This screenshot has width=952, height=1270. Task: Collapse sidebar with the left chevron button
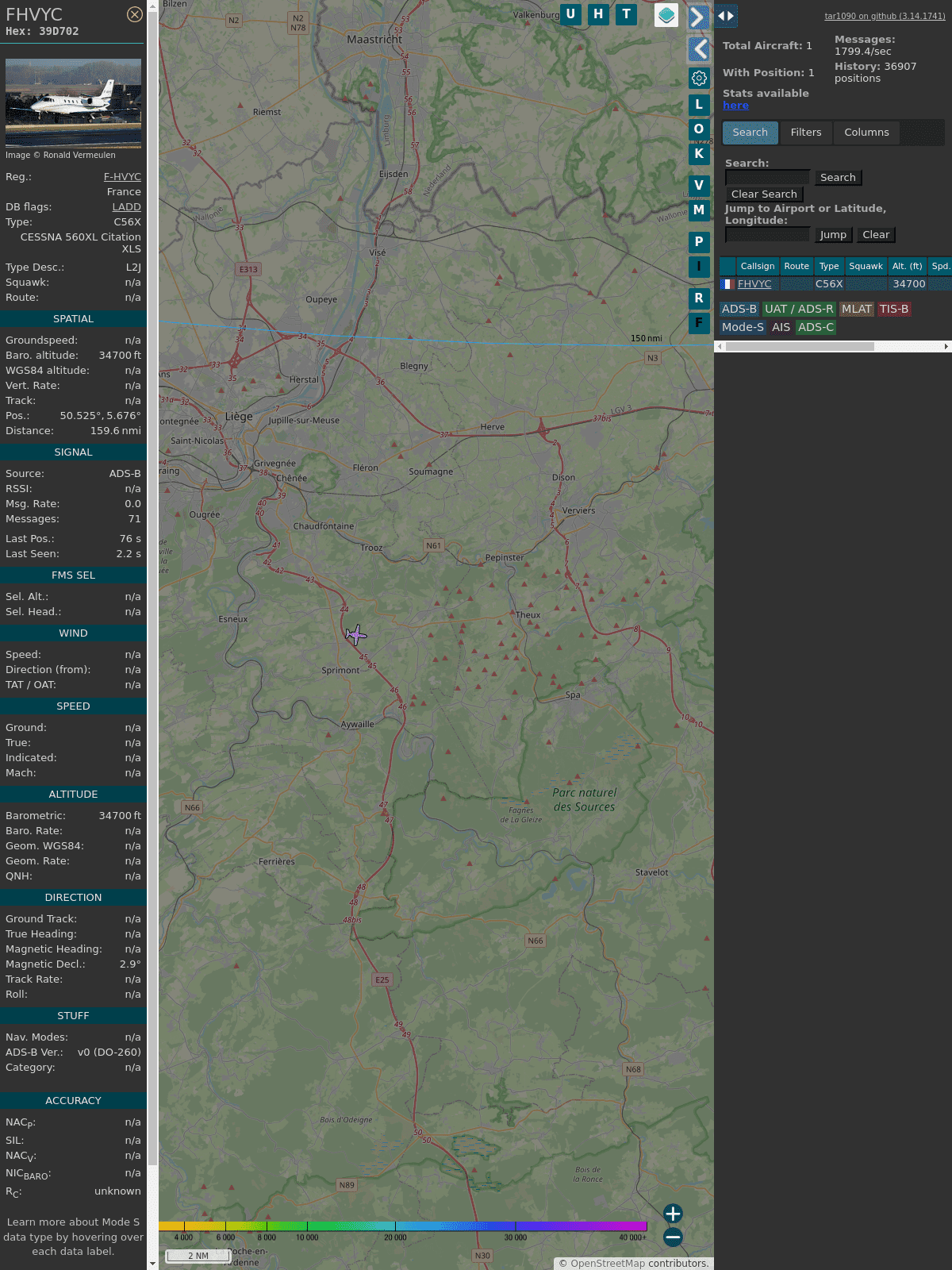click(x=698, y=49)
